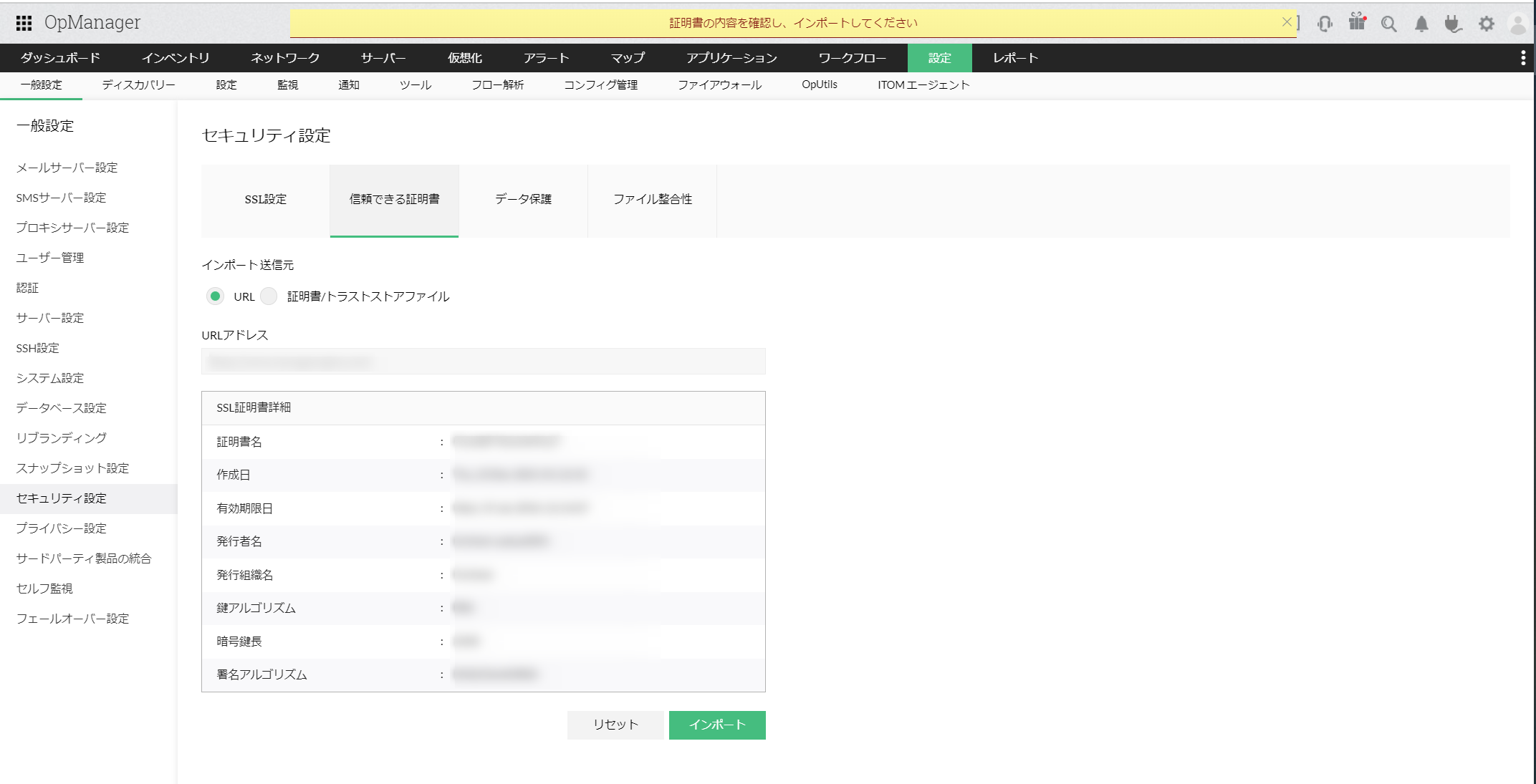1536x784 pixels.
Task: Open the search magnifier icon
Action: point(1388,22)
